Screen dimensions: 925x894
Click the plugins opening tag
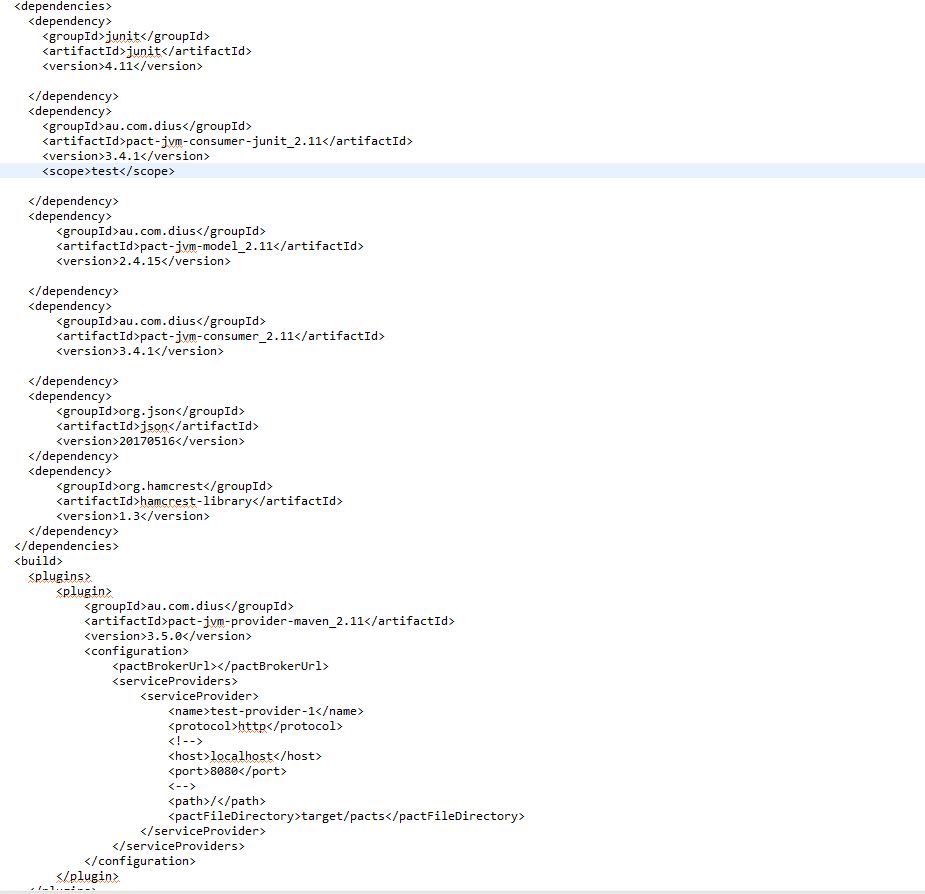pyautogui.click(x=59, y=576)
